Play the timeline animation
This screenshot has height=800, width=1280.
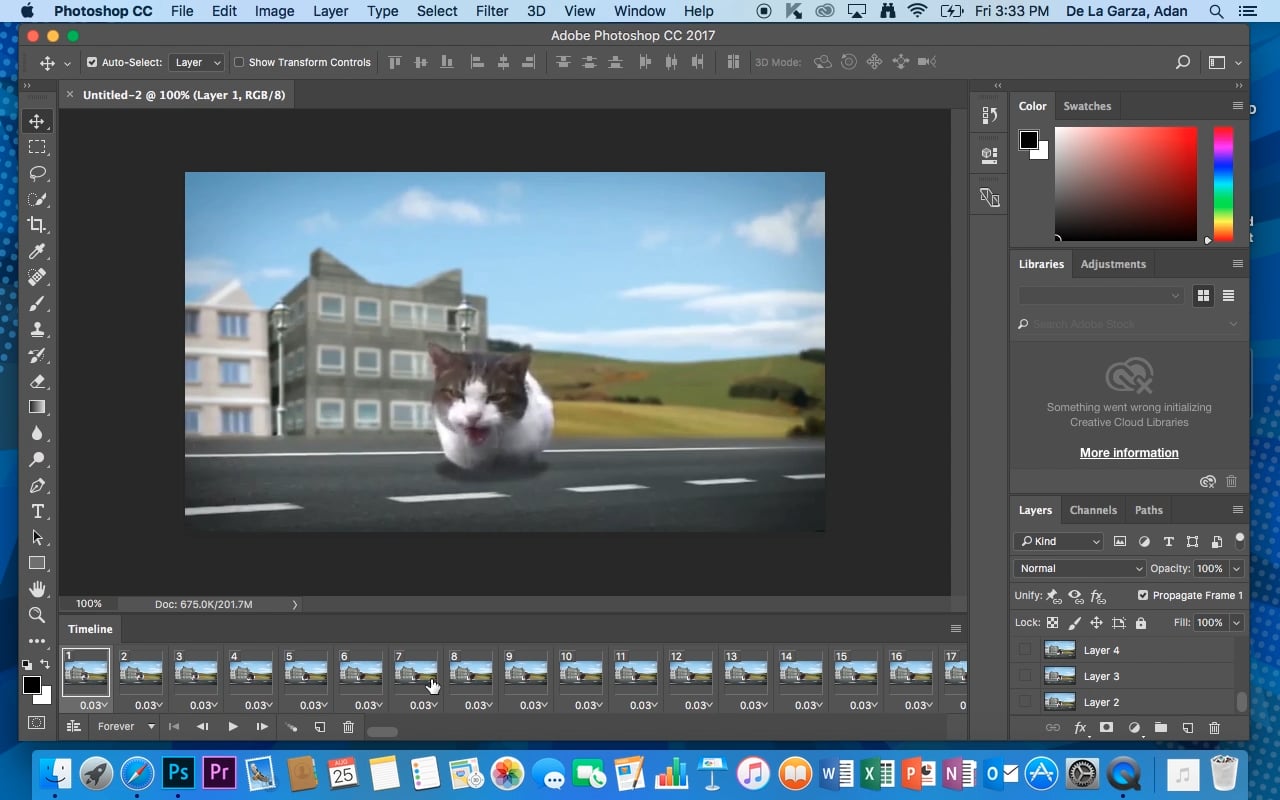[x=233, y=727]
